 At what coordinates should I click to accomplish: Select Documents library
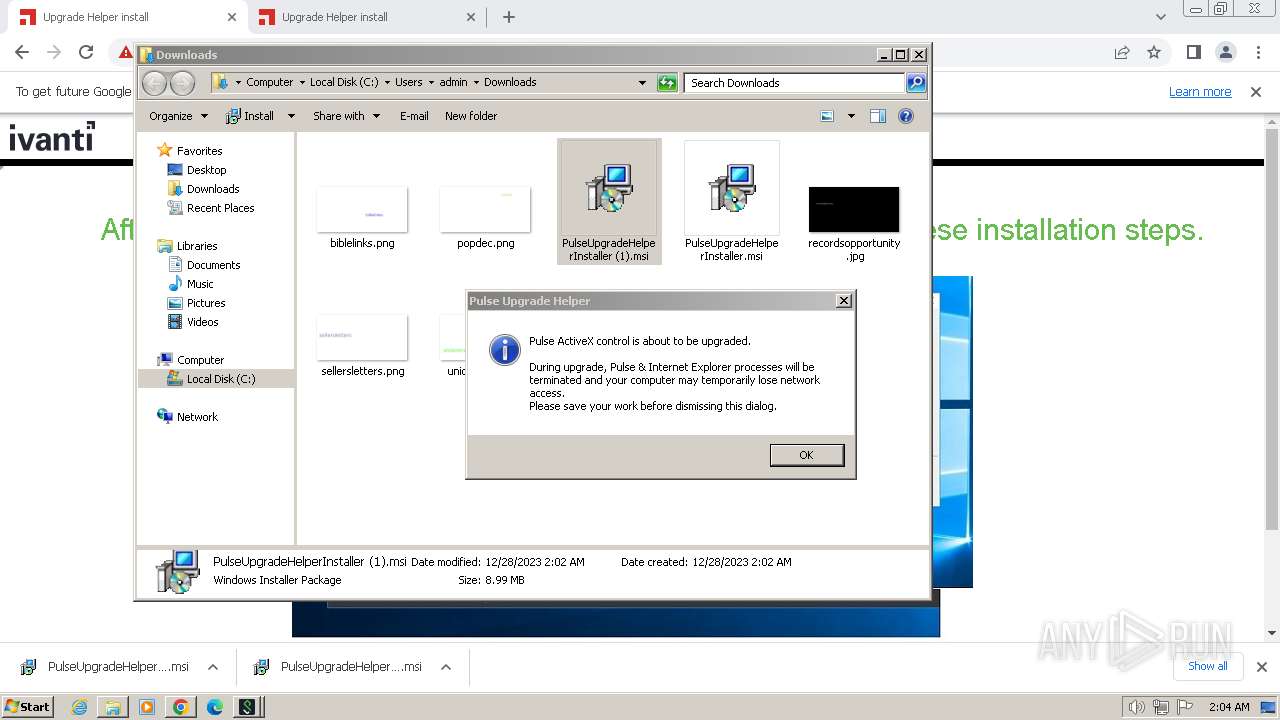213,265
